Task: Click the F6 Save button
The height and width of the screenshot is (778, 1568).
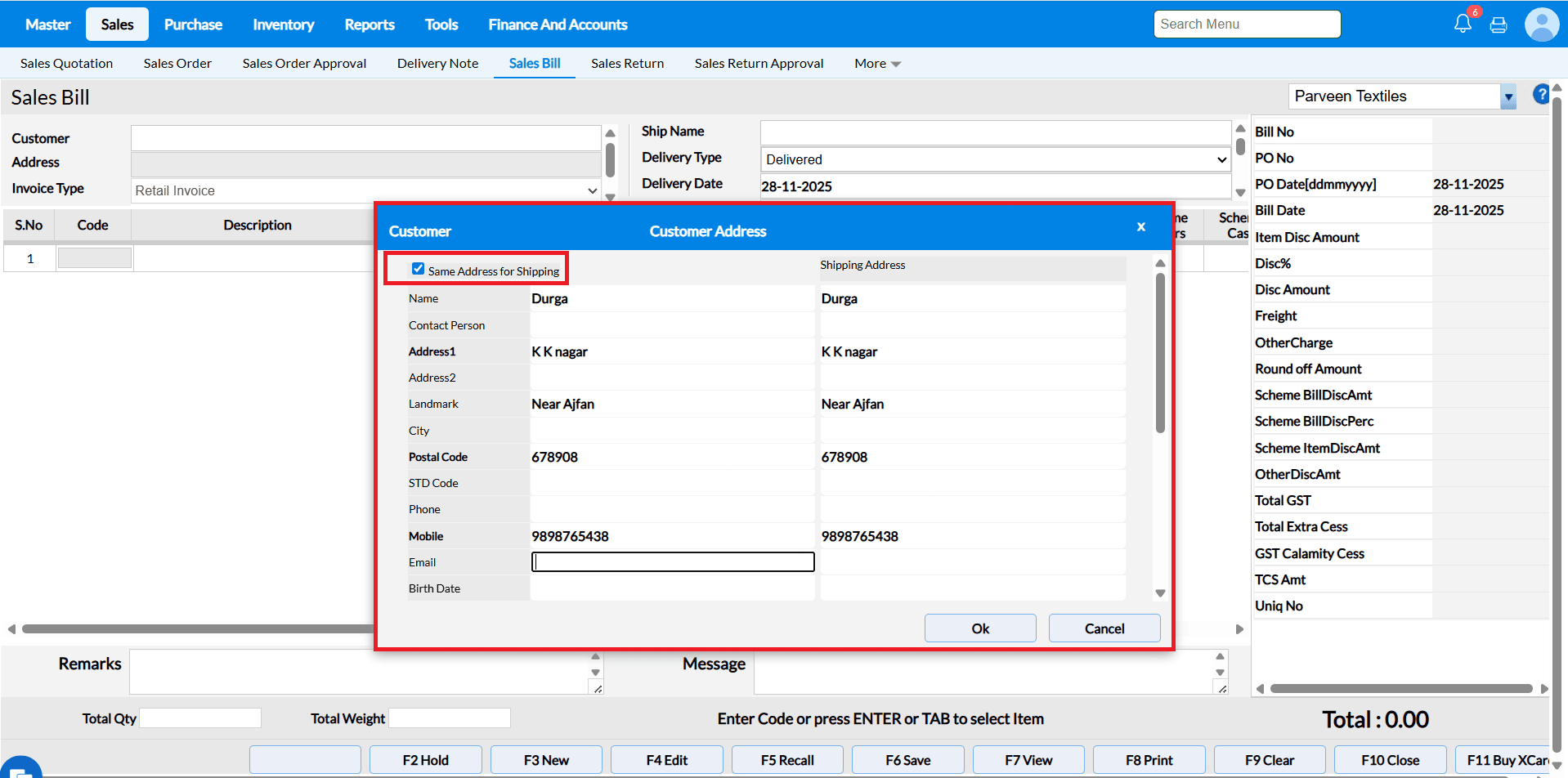Action: 907,760
